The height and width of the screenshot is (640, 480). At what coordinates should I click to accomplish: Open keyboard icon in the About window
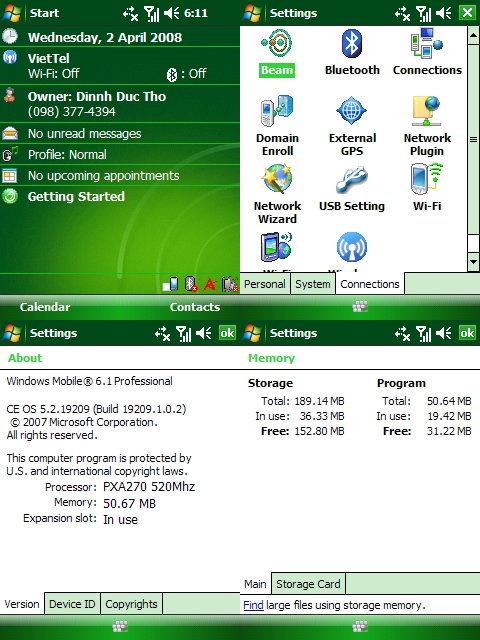pyautogui.click(x=120, y=627)
